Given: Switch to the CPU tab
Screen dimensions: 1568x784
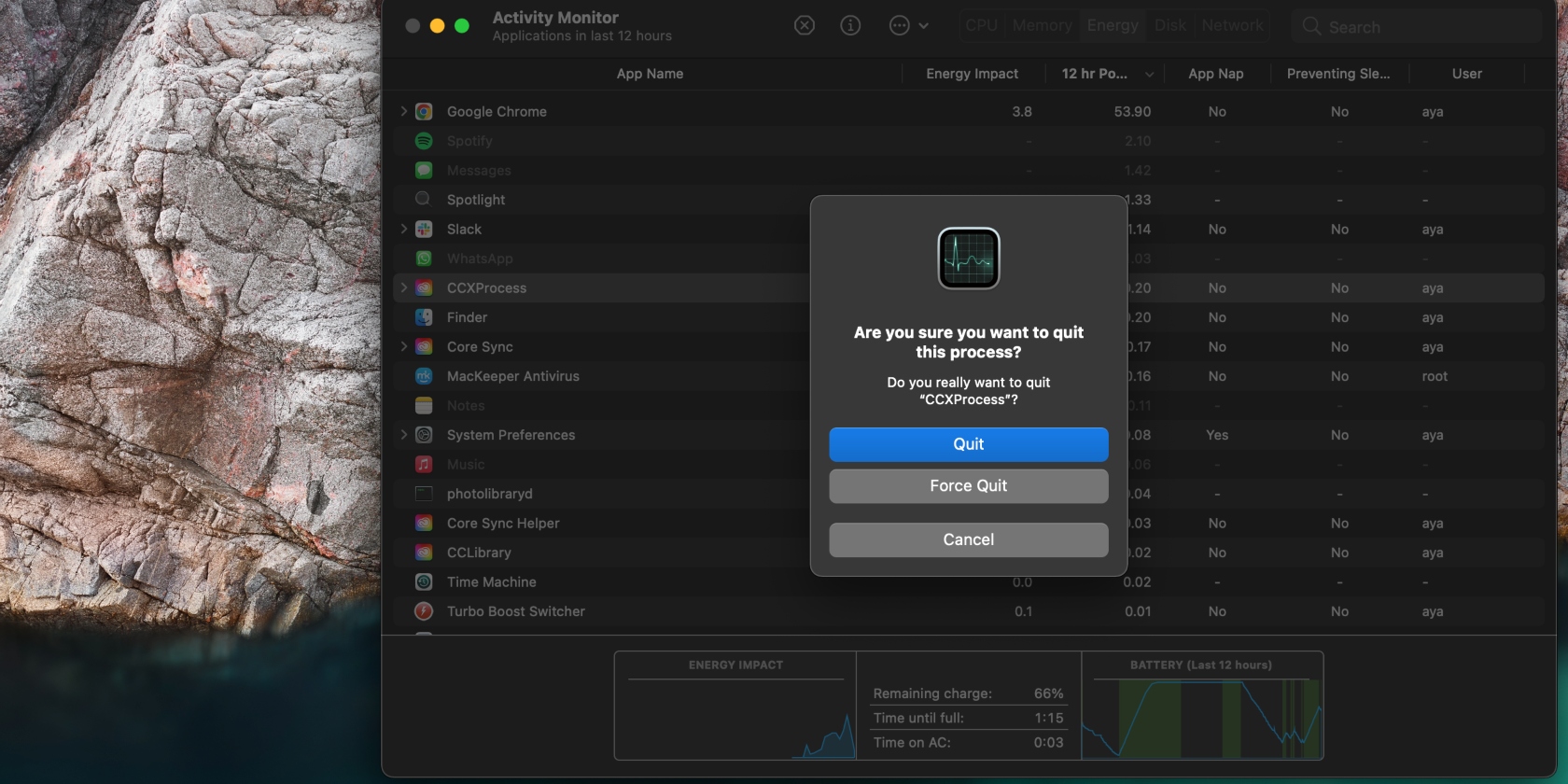Looking at the screenshot, I should click(x=982, y=26).
